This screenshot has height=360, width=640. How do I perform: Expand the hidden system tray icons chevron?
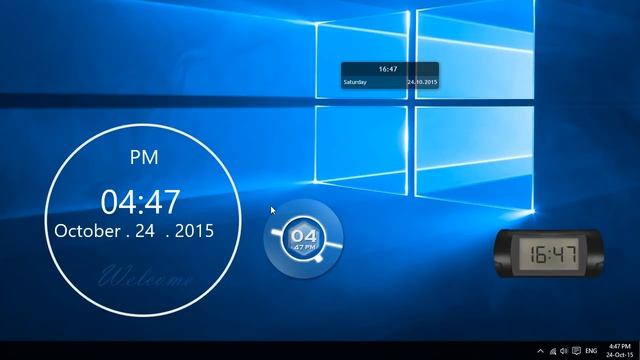[540, 351]
